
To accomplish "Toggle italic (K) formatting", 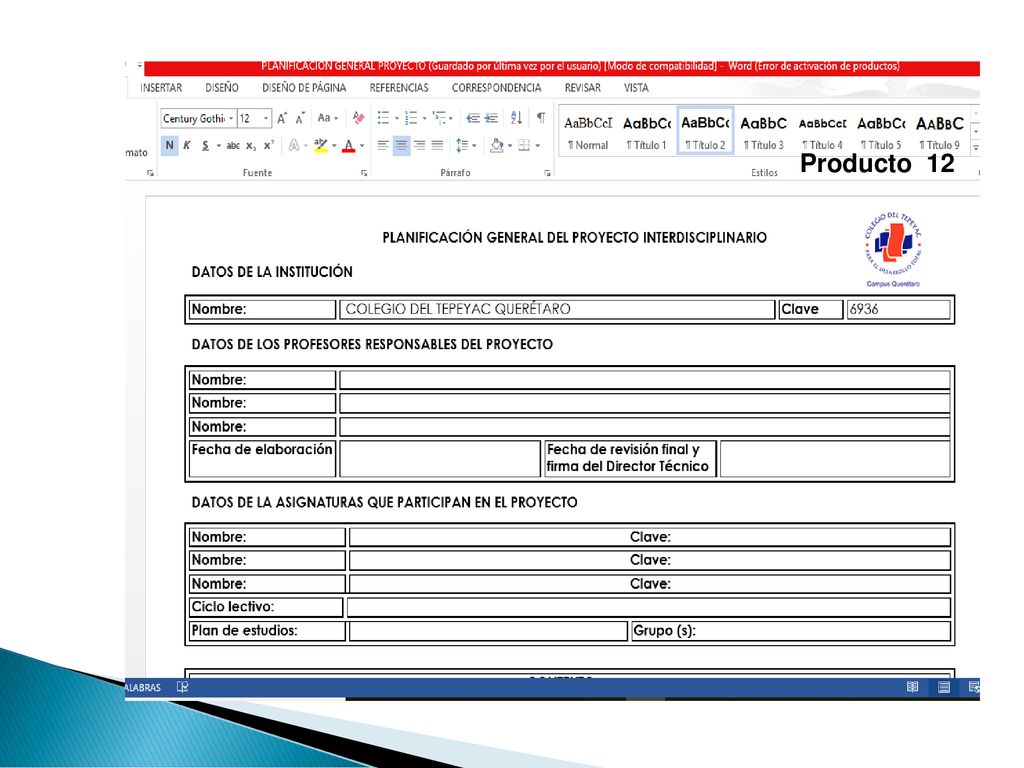I will (187, 145).
